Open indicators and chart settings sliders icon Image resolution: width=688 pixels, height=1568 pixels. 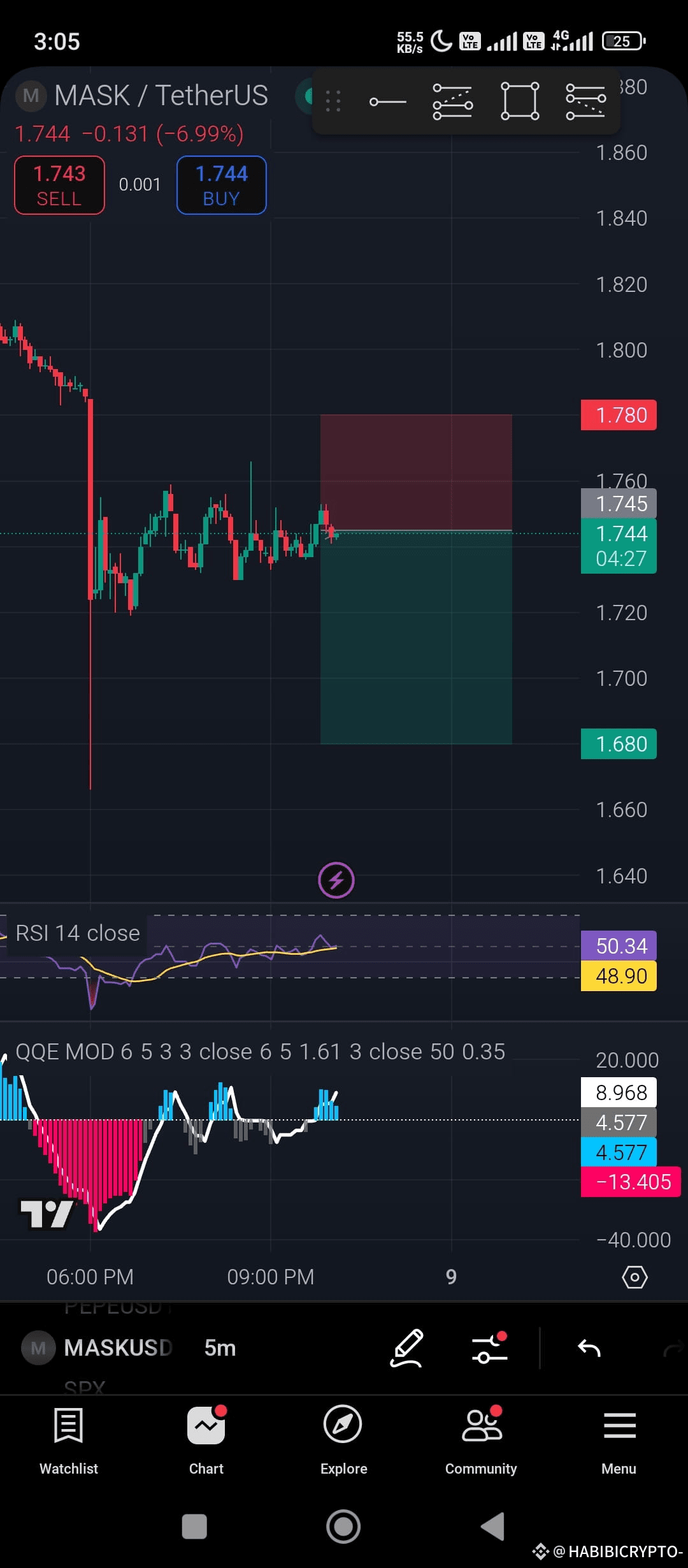click(489, 1348)
